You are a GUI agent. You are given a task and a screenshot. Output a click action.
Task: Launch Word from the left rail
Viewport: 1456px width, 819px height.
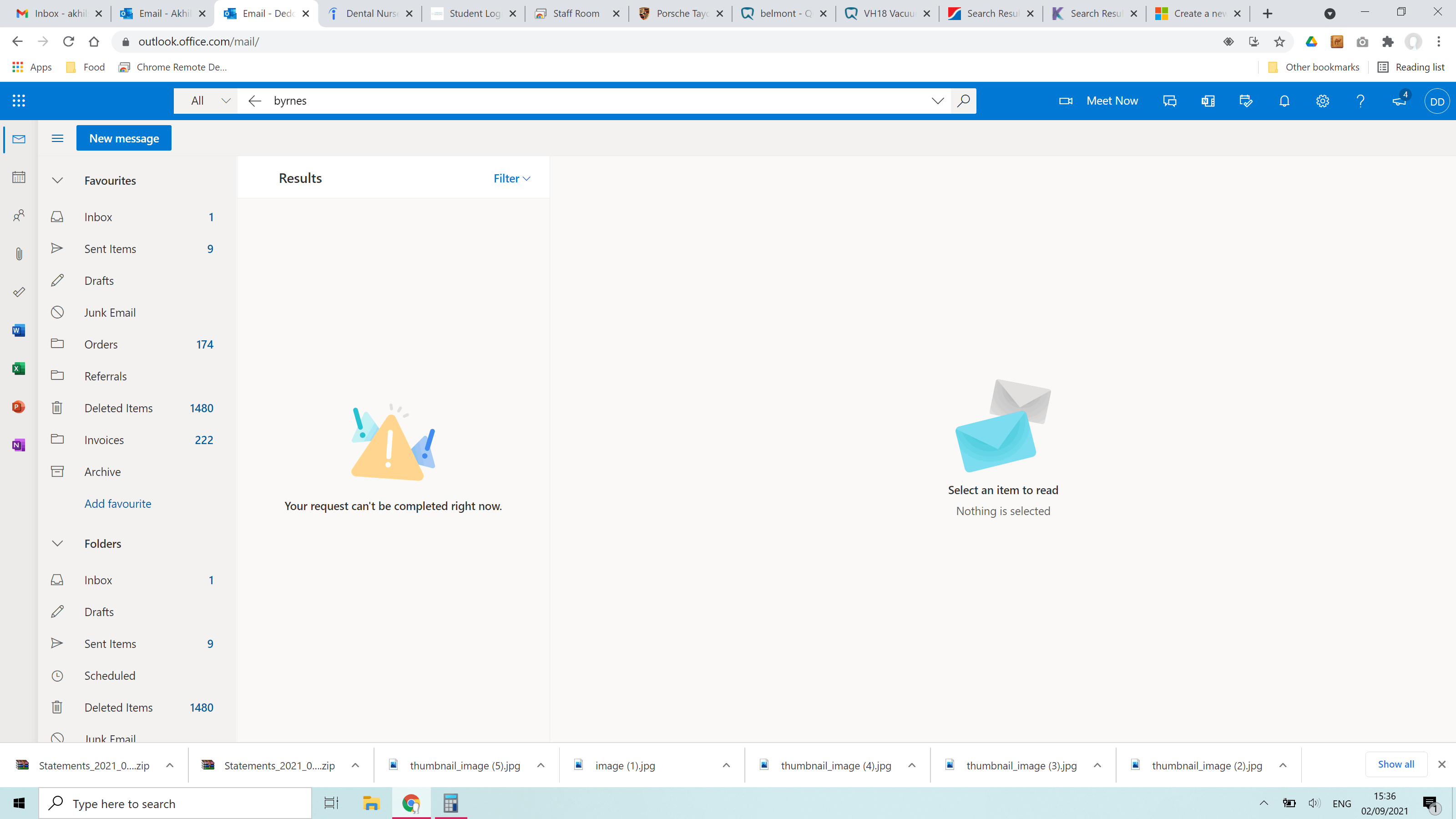pos(19,330)
